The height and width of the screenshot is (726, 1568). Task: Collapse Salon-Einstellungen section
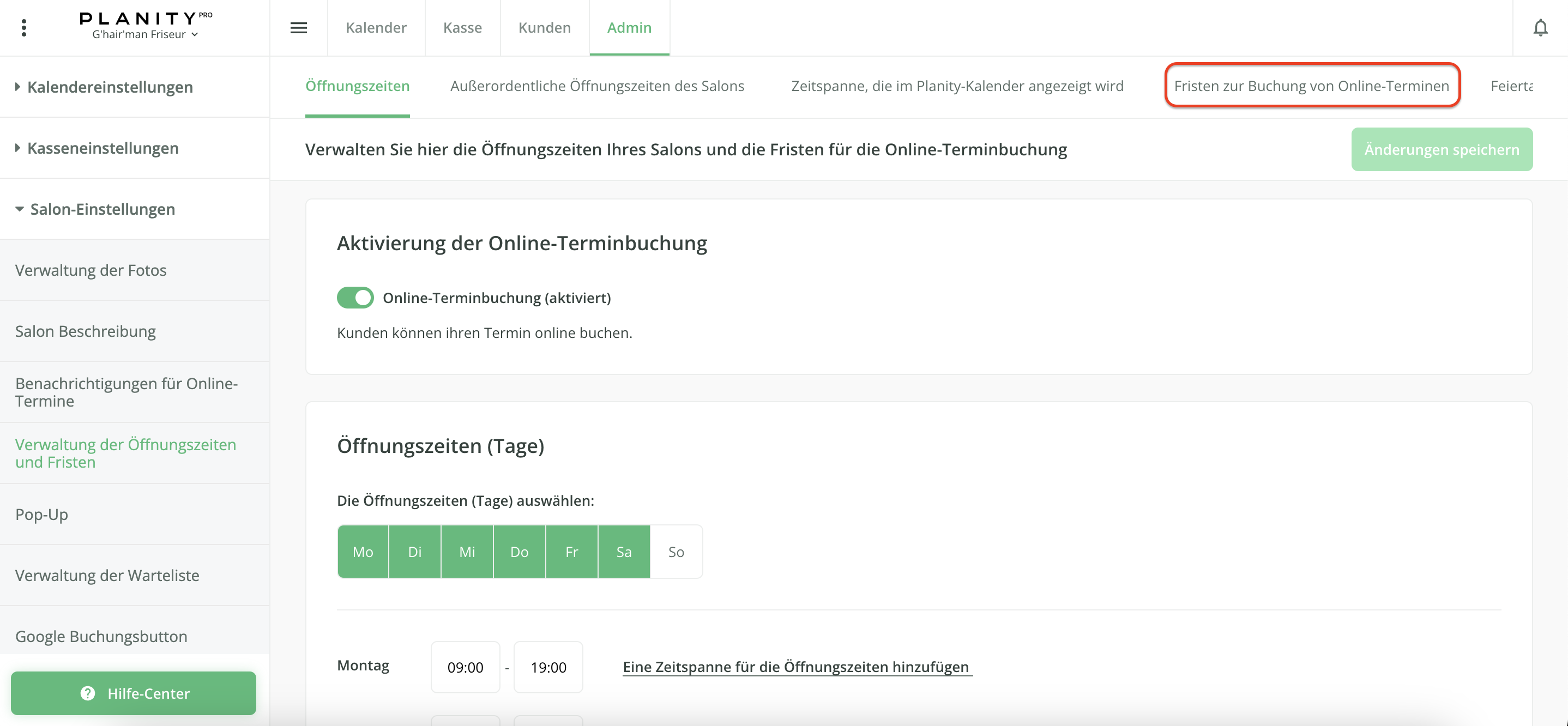102,209
